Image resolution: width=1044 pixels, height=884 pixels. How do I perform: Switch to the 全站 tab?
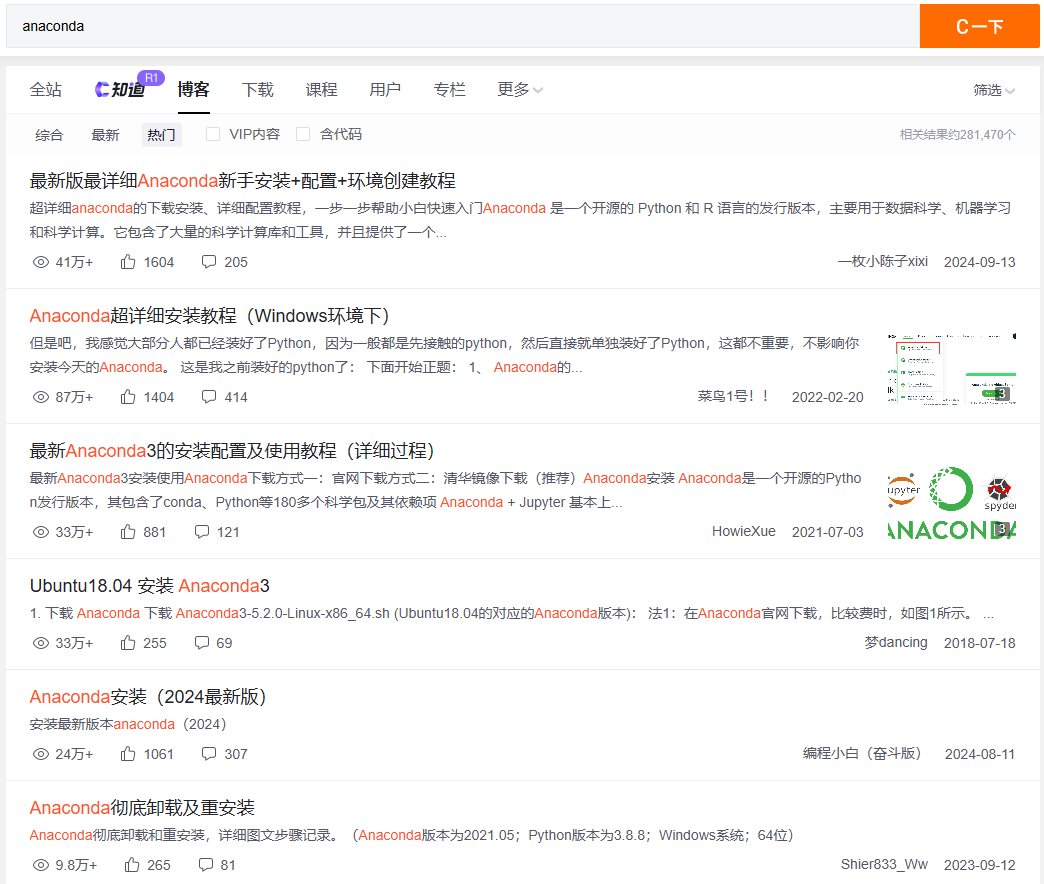45,90
